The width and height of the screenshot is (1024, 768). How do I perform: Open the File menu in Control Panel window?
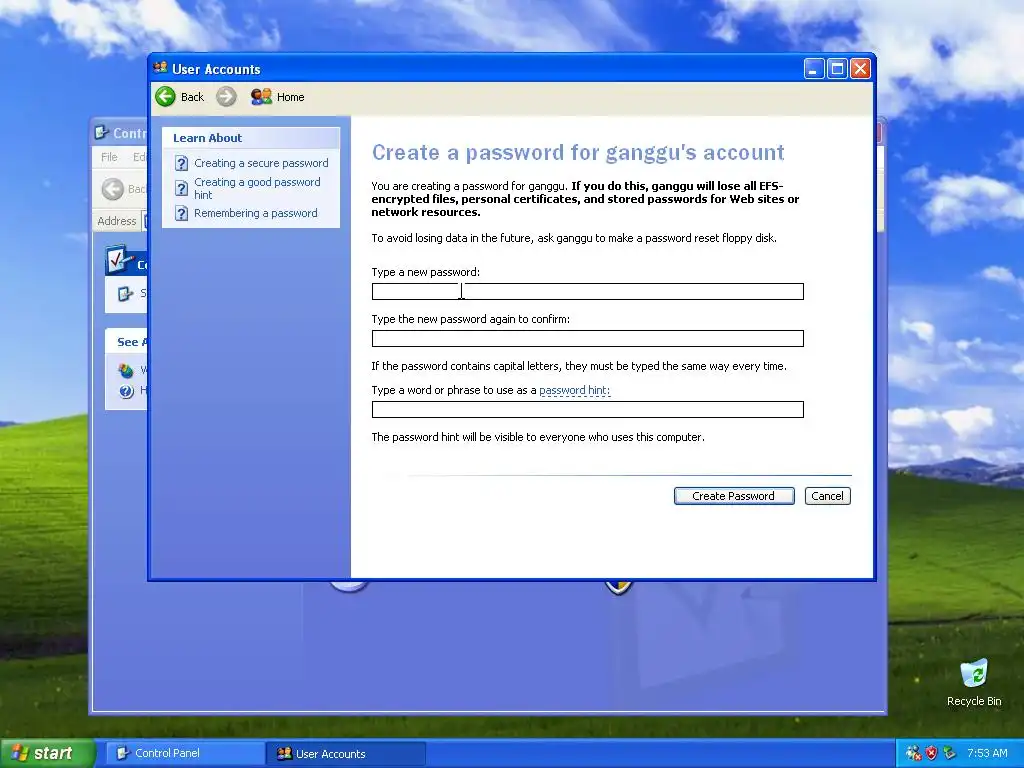point(109,157)
